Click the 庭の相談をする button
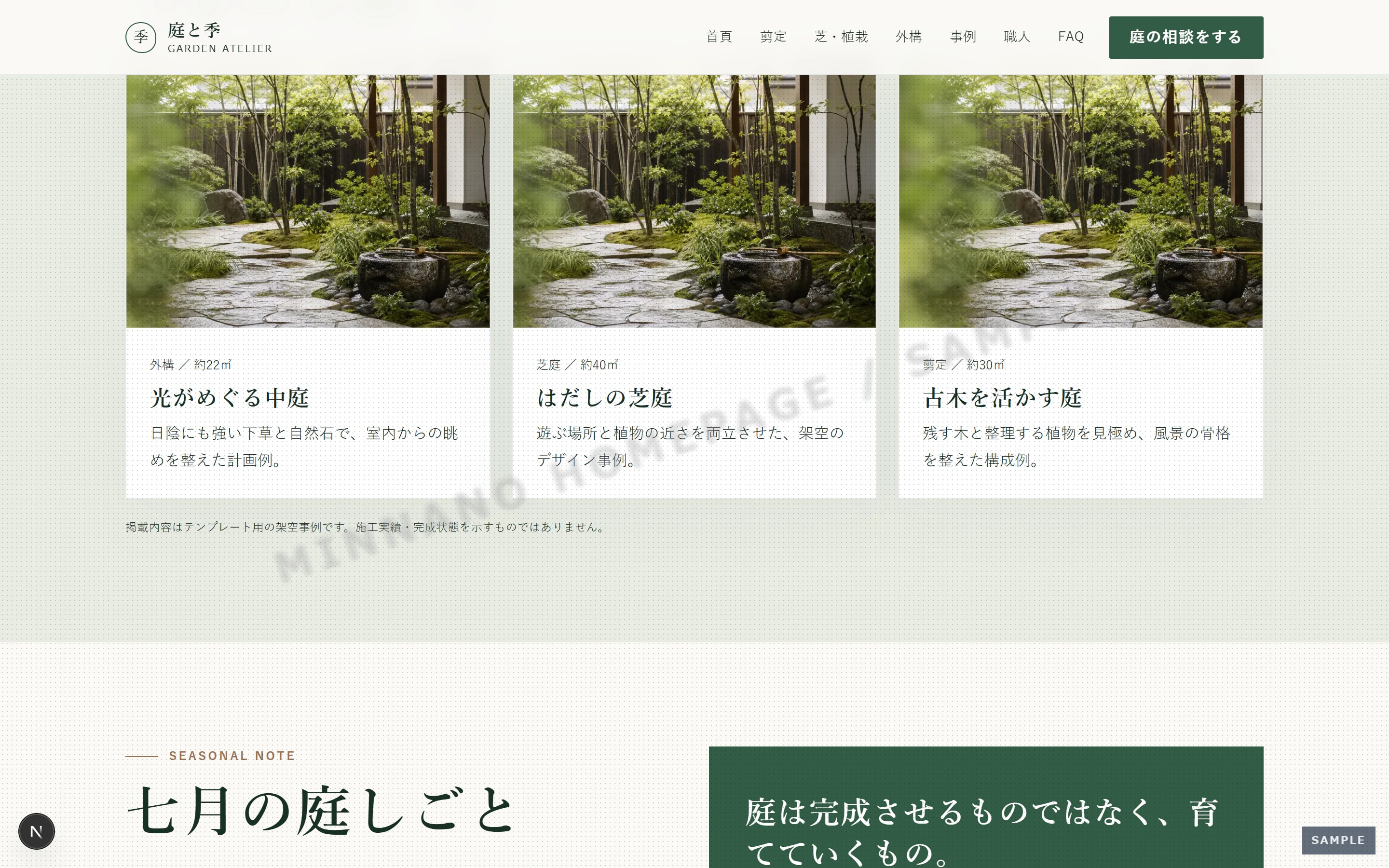 point(1186,37)
